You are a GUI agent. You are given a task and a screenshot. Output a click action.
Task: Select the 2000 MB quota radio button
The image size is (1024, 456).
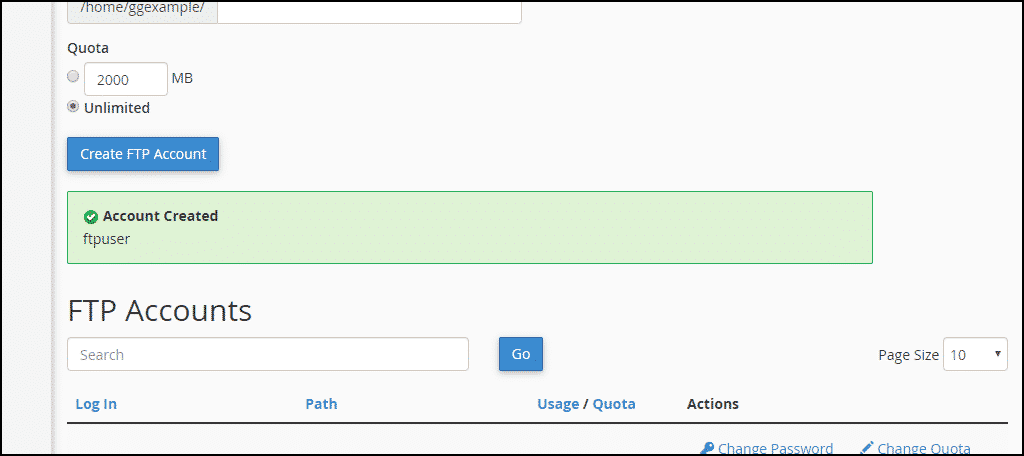point(73,76)
